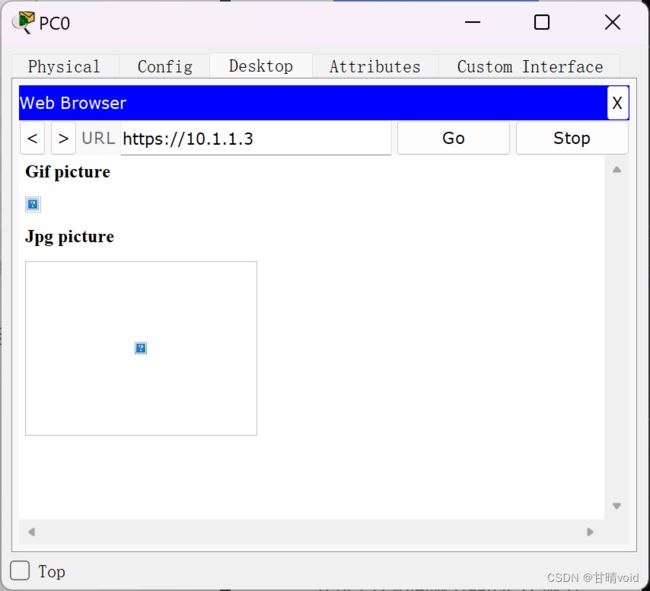
Task: Click the Gif picture heading
Action: (68, 172)
